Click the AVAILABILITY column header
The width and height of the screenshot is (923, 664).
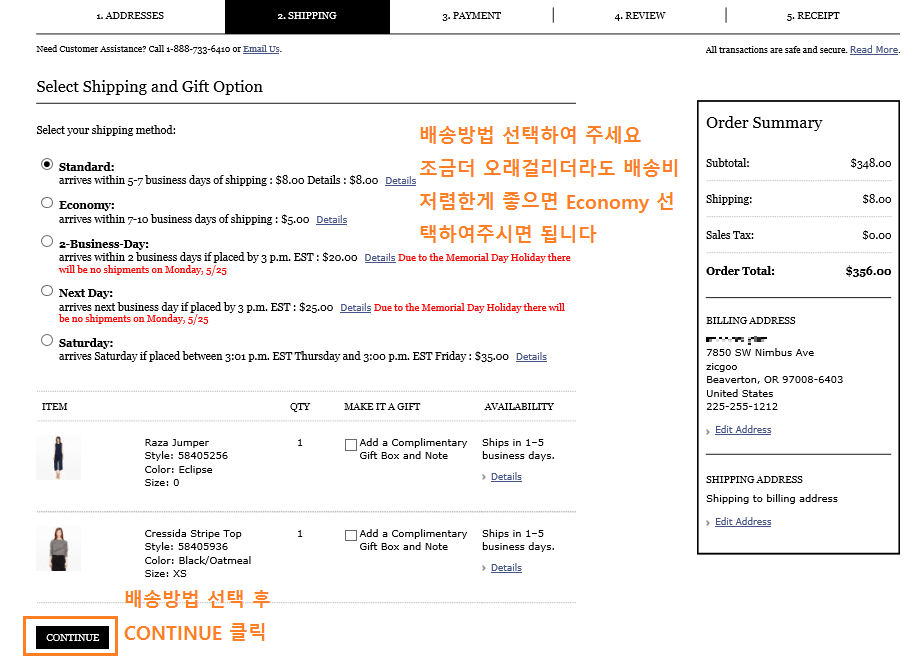[519, 407]
